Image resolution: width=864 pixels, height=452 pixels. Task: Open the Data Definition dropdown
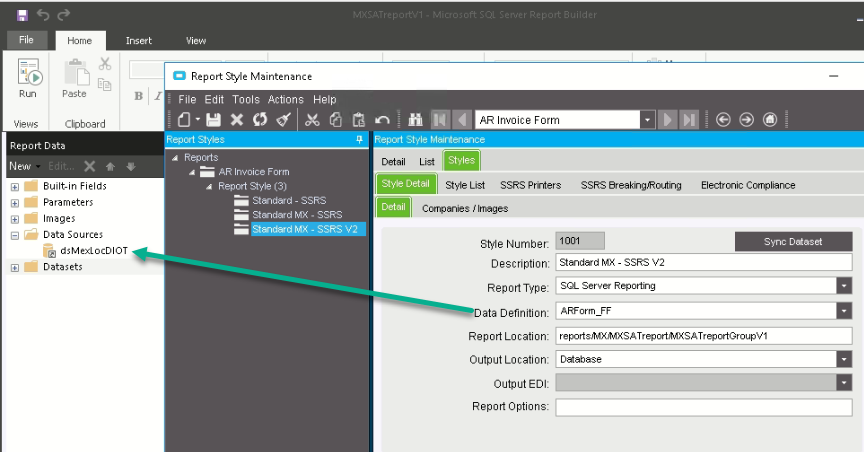(x=845, y=311)
